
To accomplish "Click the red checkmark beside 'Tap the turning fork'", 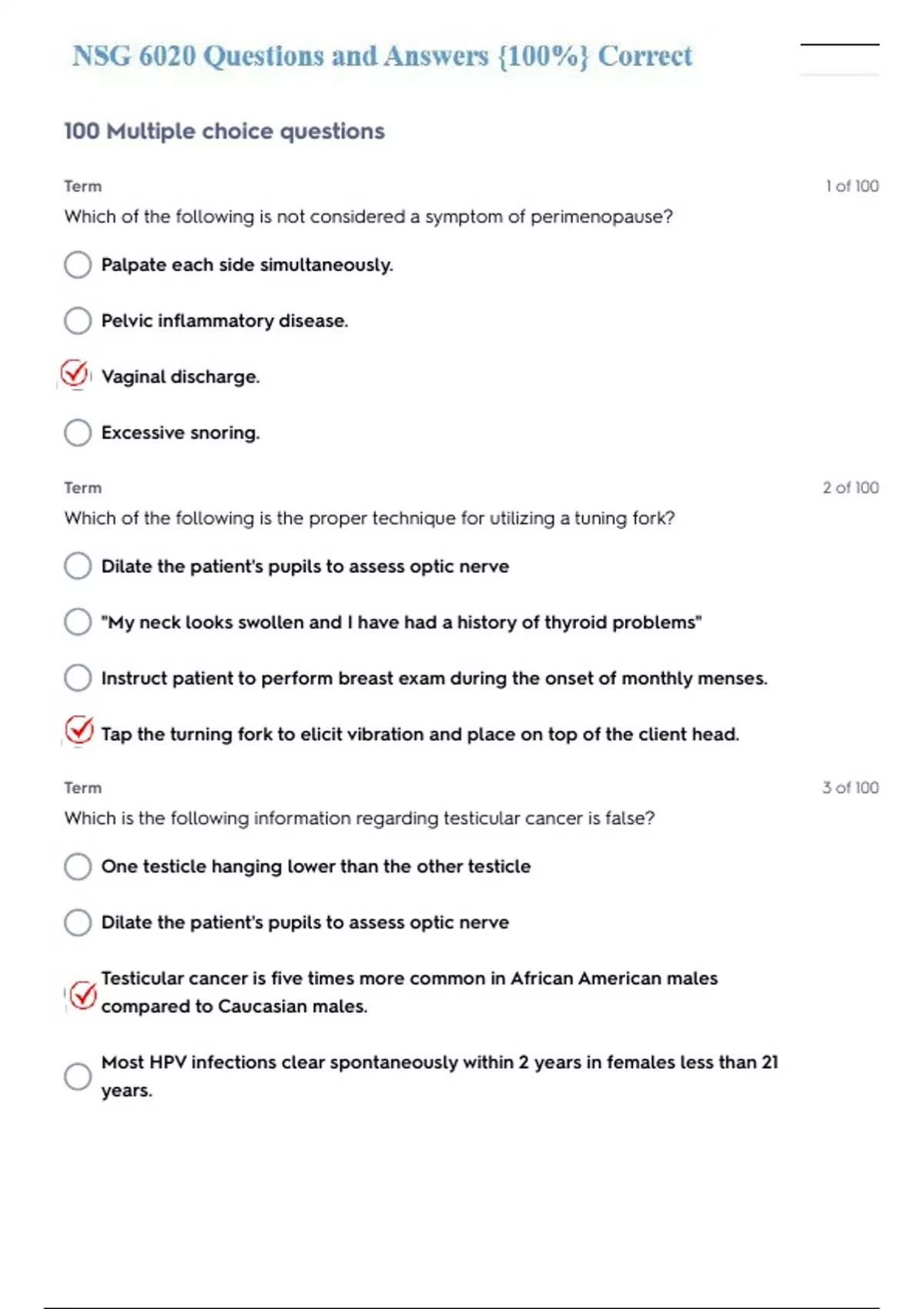I will click(x=79, y=731).
